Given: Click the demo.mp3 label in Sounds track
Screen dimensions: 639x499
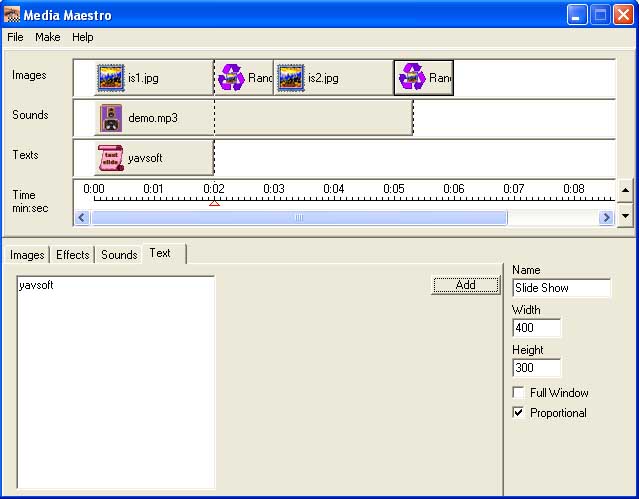Looking at the screenshot, I should pyautogui.click(x=153, y=118).
